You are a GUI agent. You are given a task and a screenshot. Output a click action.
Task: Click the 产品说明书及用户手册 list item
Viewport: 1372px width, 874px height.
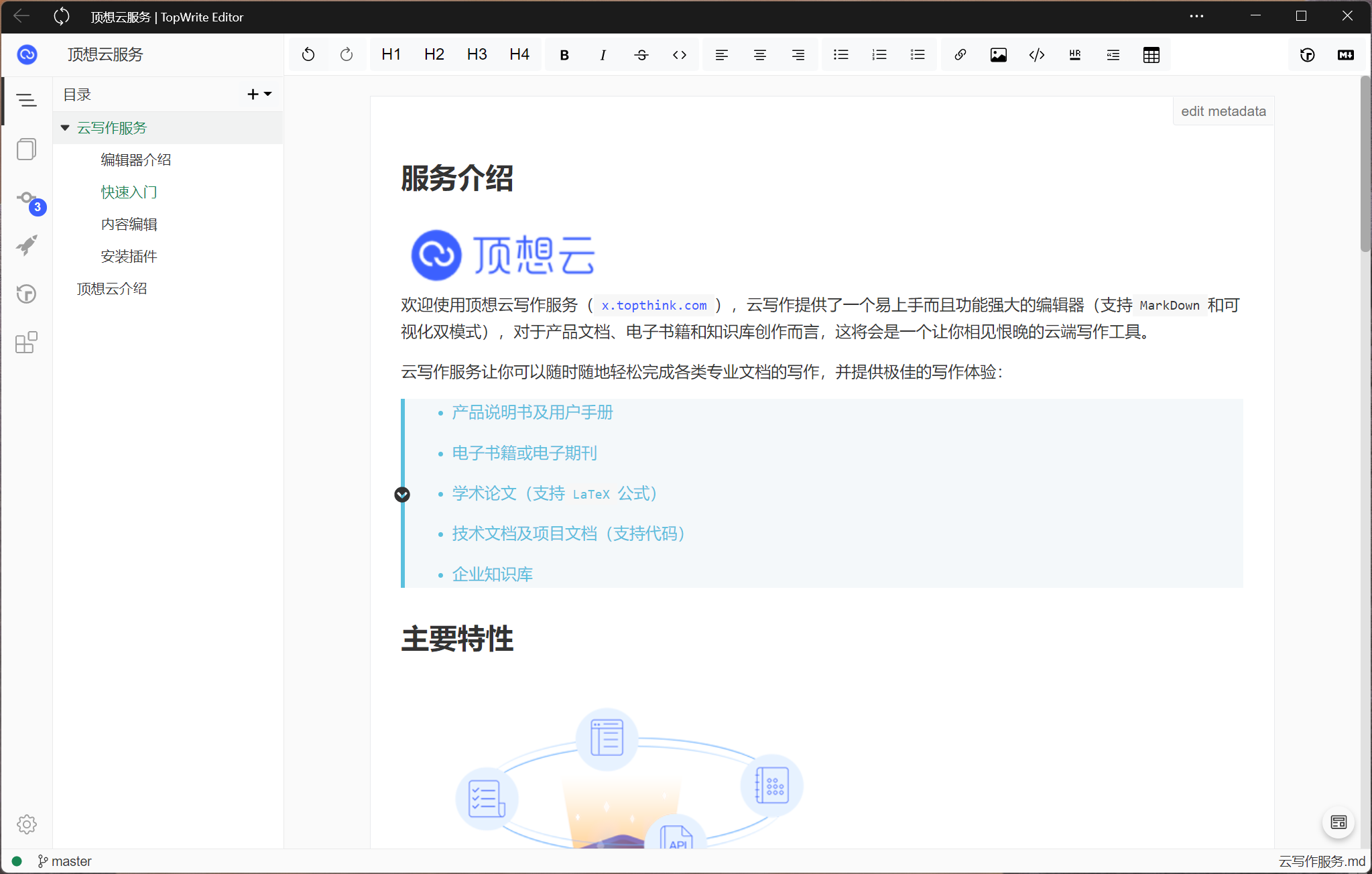(x=533, y=412)
